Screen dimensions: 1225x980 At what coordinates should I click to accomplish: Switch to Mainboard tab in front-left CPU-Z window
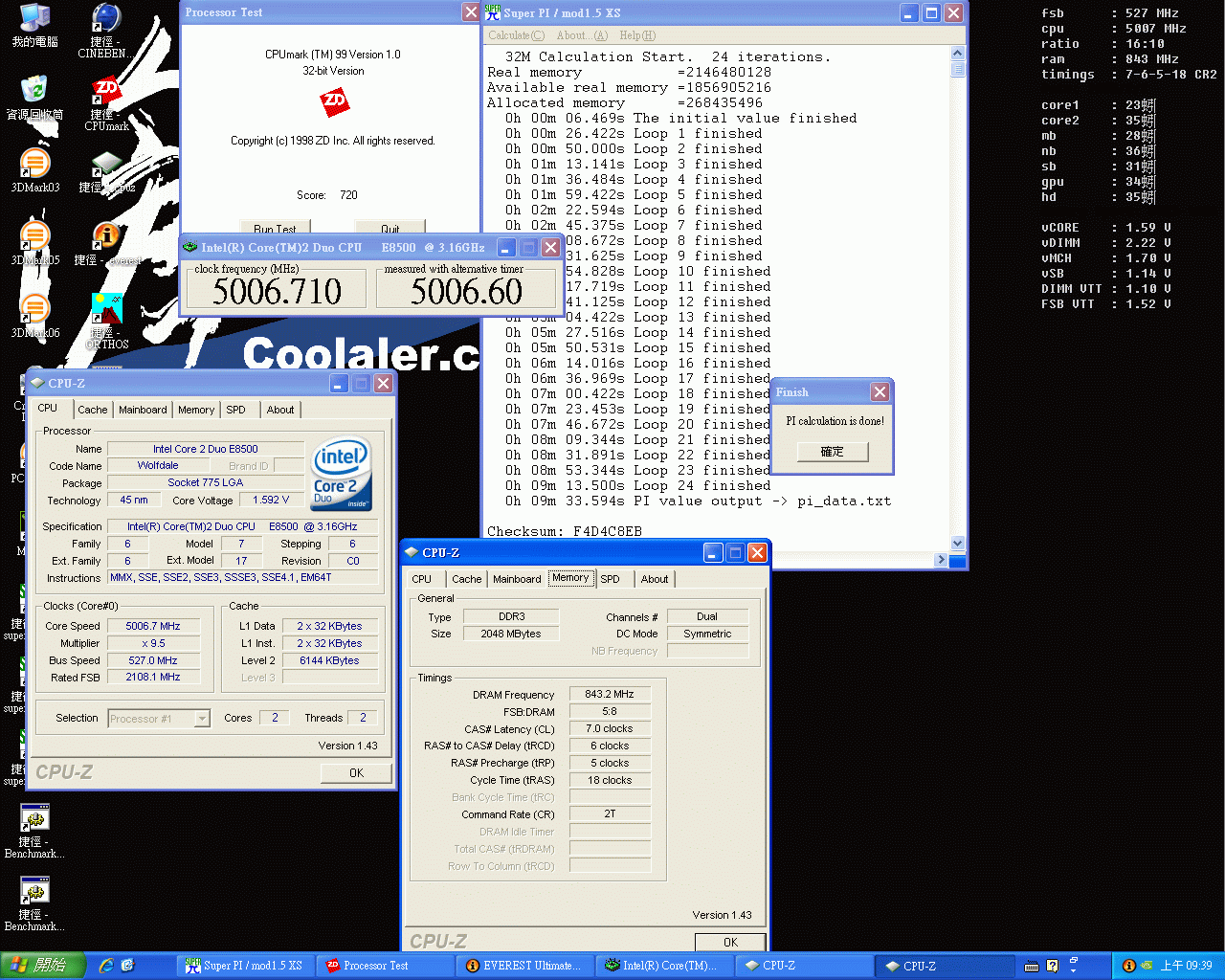tap(143, 410)
